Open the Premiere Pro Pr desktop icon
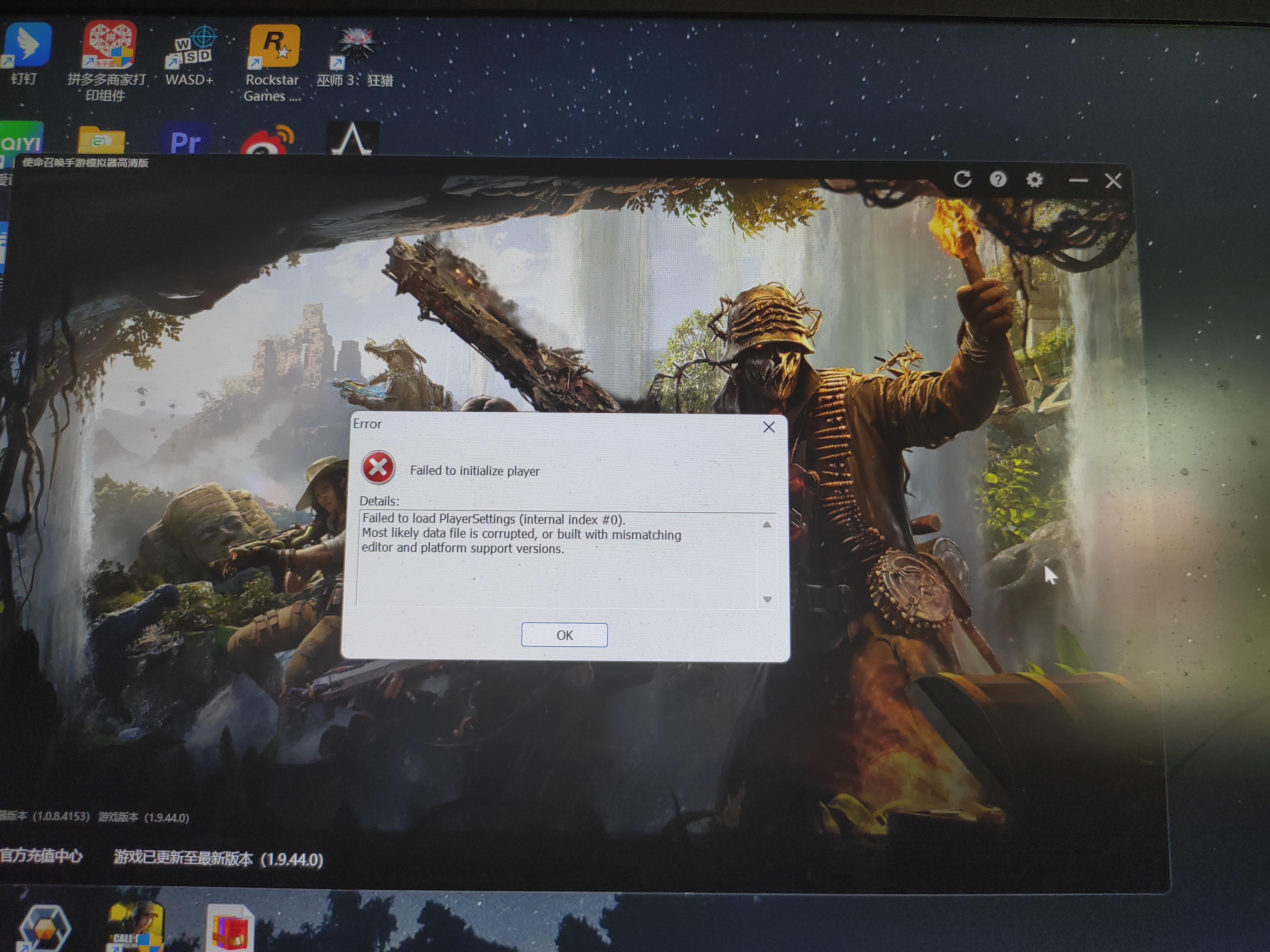1270x952 pixels. (x=185, y=139)
